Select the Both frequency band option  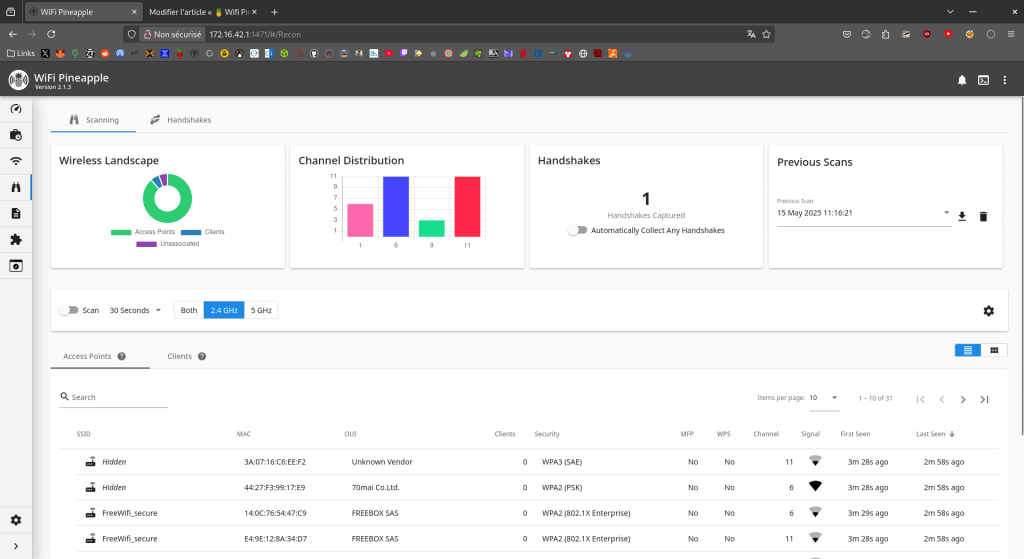pyautogui.click(x=189, y=310)
